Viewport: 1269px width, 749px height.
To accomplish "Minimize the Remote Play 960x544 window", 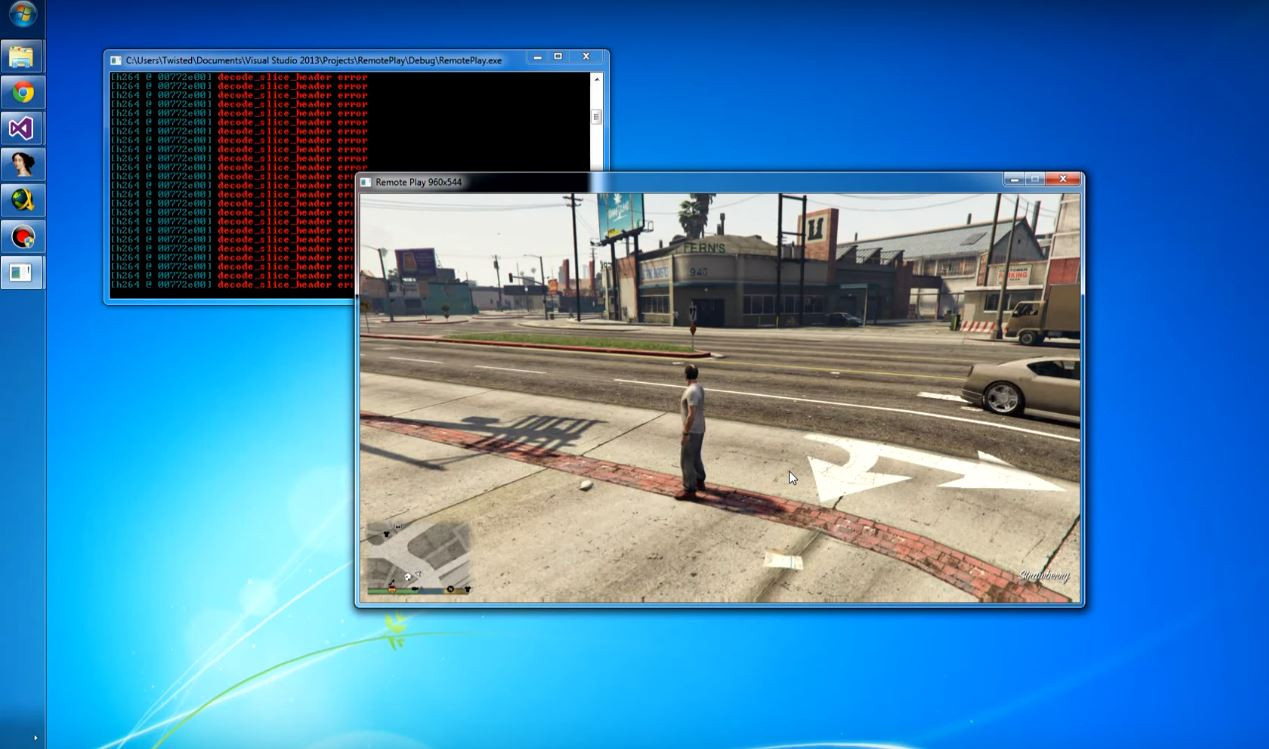I will click(x=1015, y=179).
